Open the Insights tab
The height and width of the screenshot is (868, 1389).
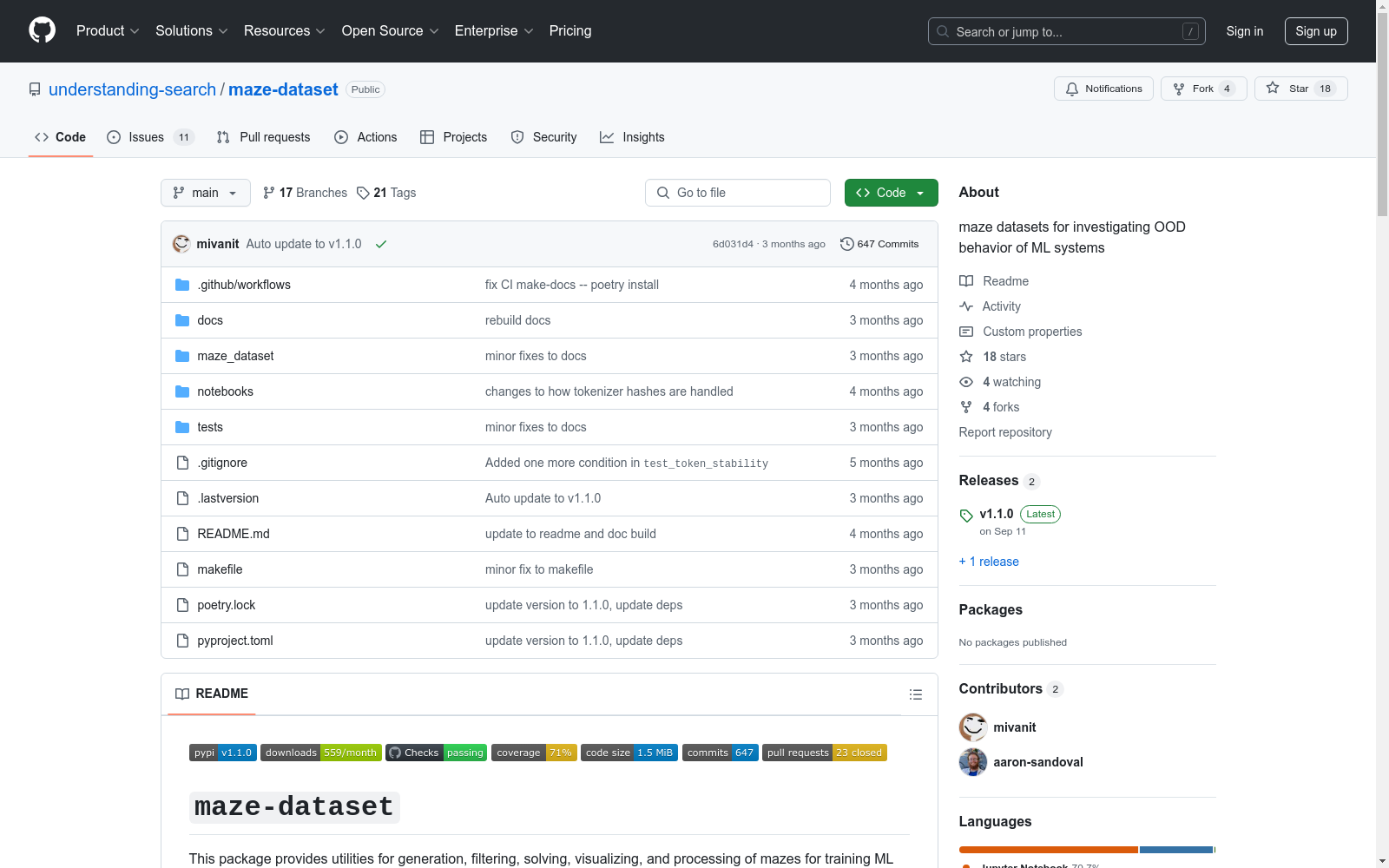coord(632,137)
